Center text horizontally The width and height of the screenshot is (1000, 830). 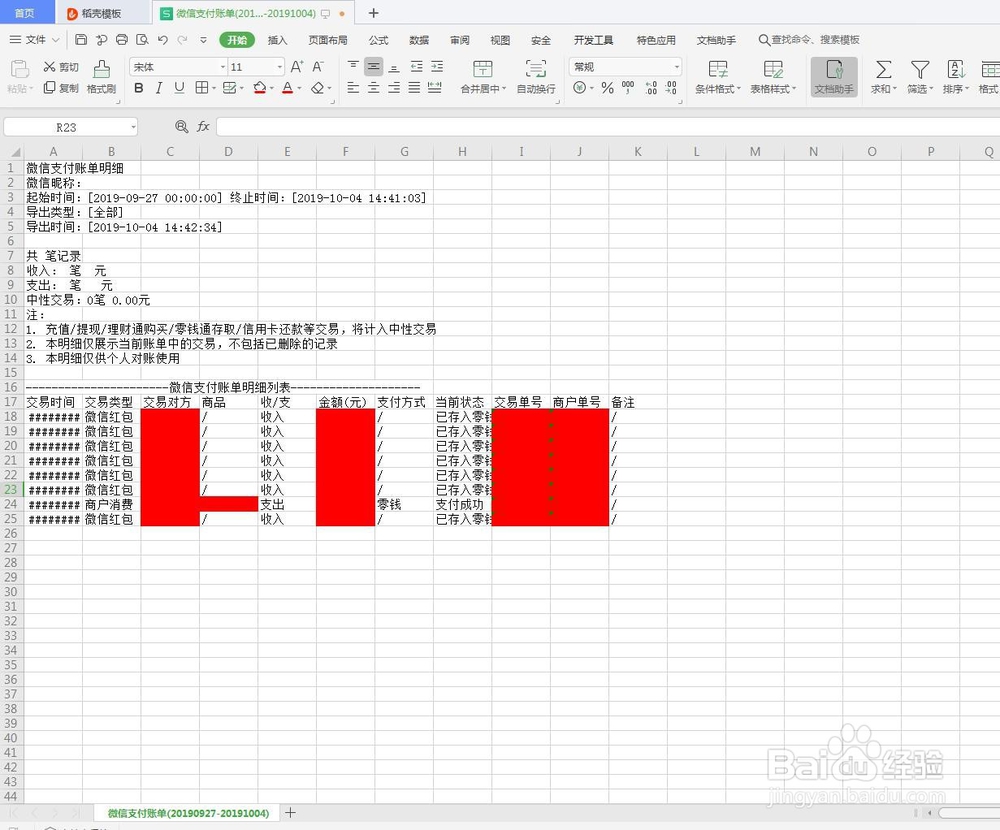tap(373, 87)
